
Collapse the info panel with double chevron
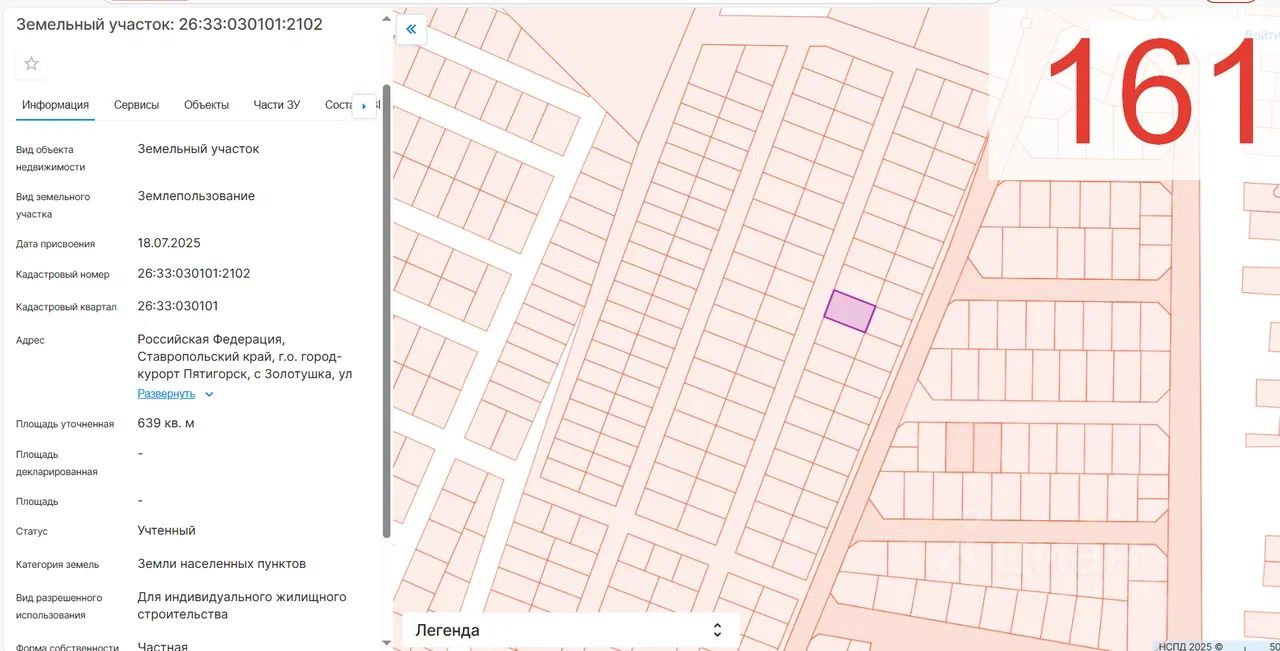coord(411,30)
